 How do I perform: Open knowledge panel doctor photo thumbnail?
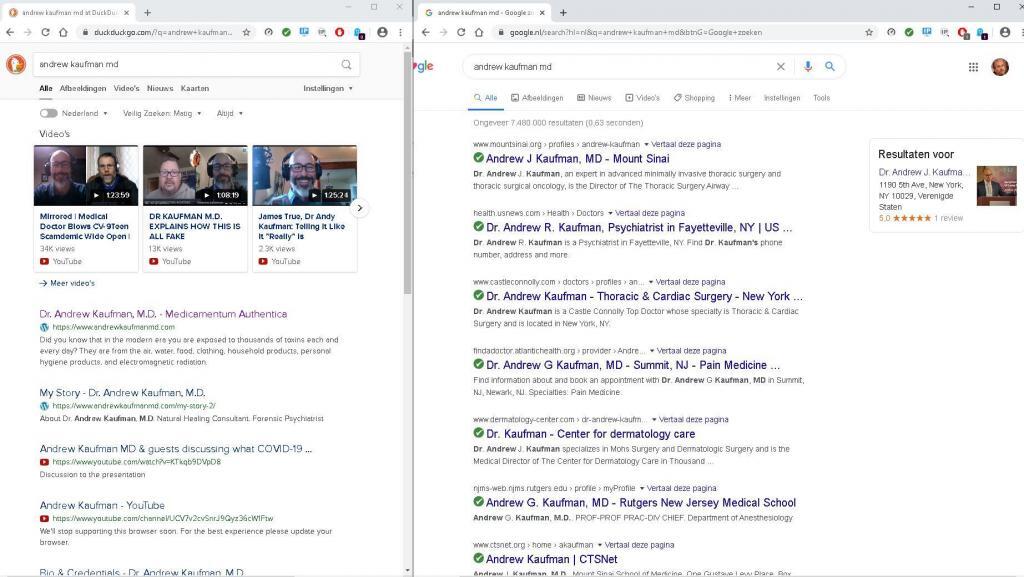(x=997, y=186)
